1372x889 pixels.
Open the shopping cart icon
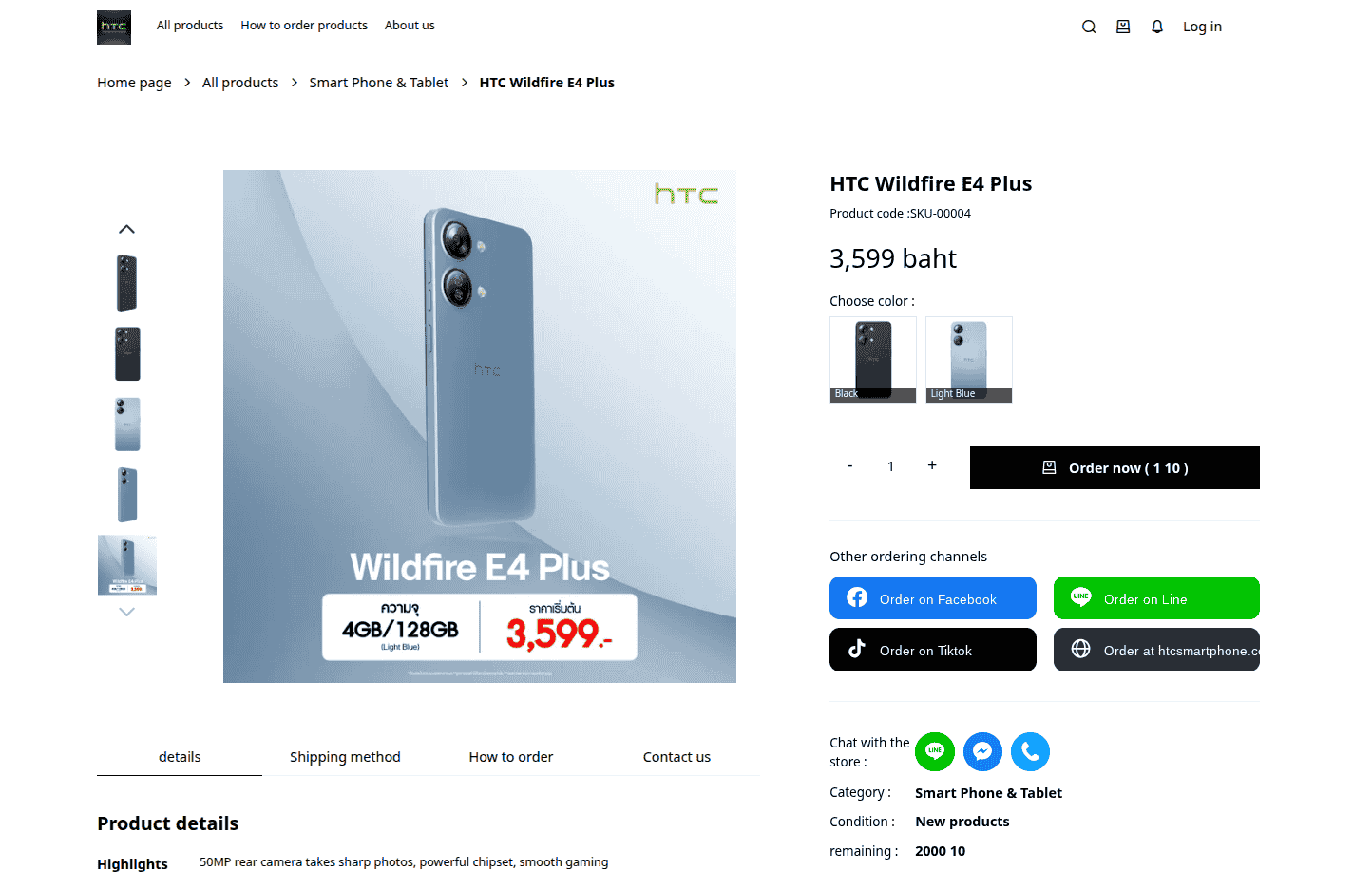pyautogui.click(x=1123, y=27)
